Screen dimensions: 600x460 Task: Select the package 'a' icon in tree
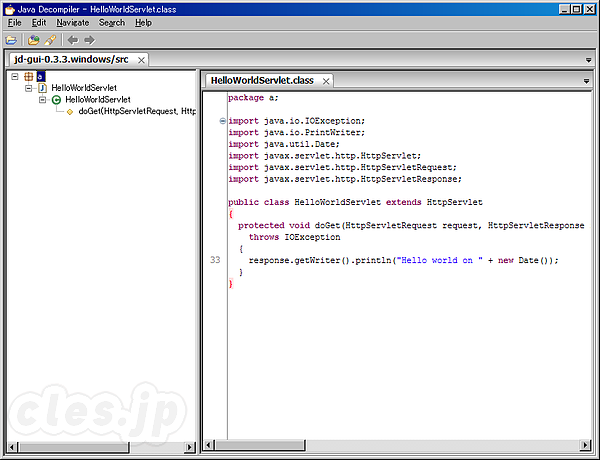tap(28, 76)
